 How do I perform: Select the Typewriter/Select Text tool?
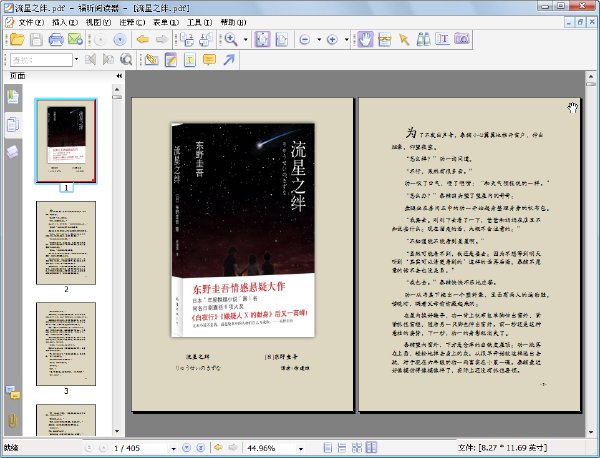[x=385, y=39]
